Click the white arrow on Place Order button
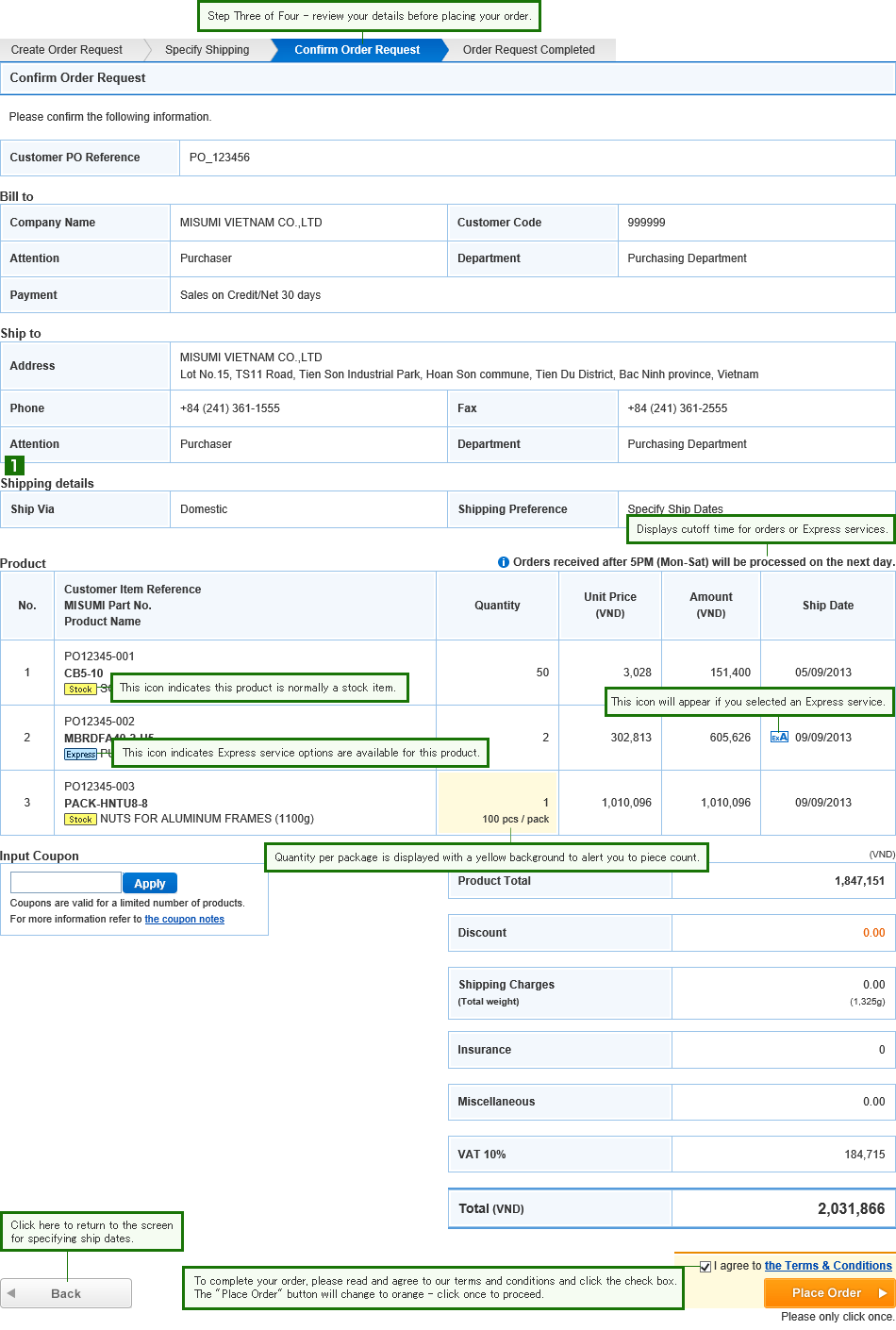Screen dimensions: 896x1330 (x=882, y=1293)
